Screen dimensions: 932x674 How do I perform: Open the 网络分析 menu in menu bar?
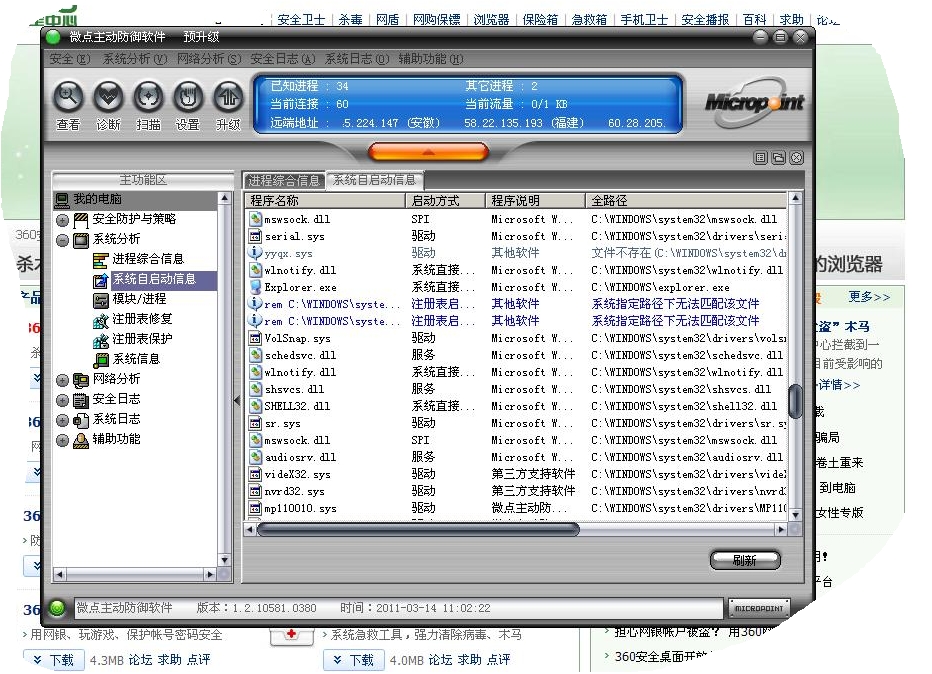click(209, 59)
